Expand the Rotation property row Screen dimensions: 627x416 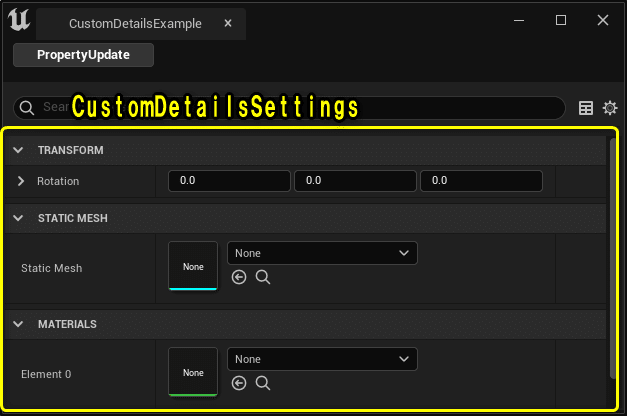[21, 181]
